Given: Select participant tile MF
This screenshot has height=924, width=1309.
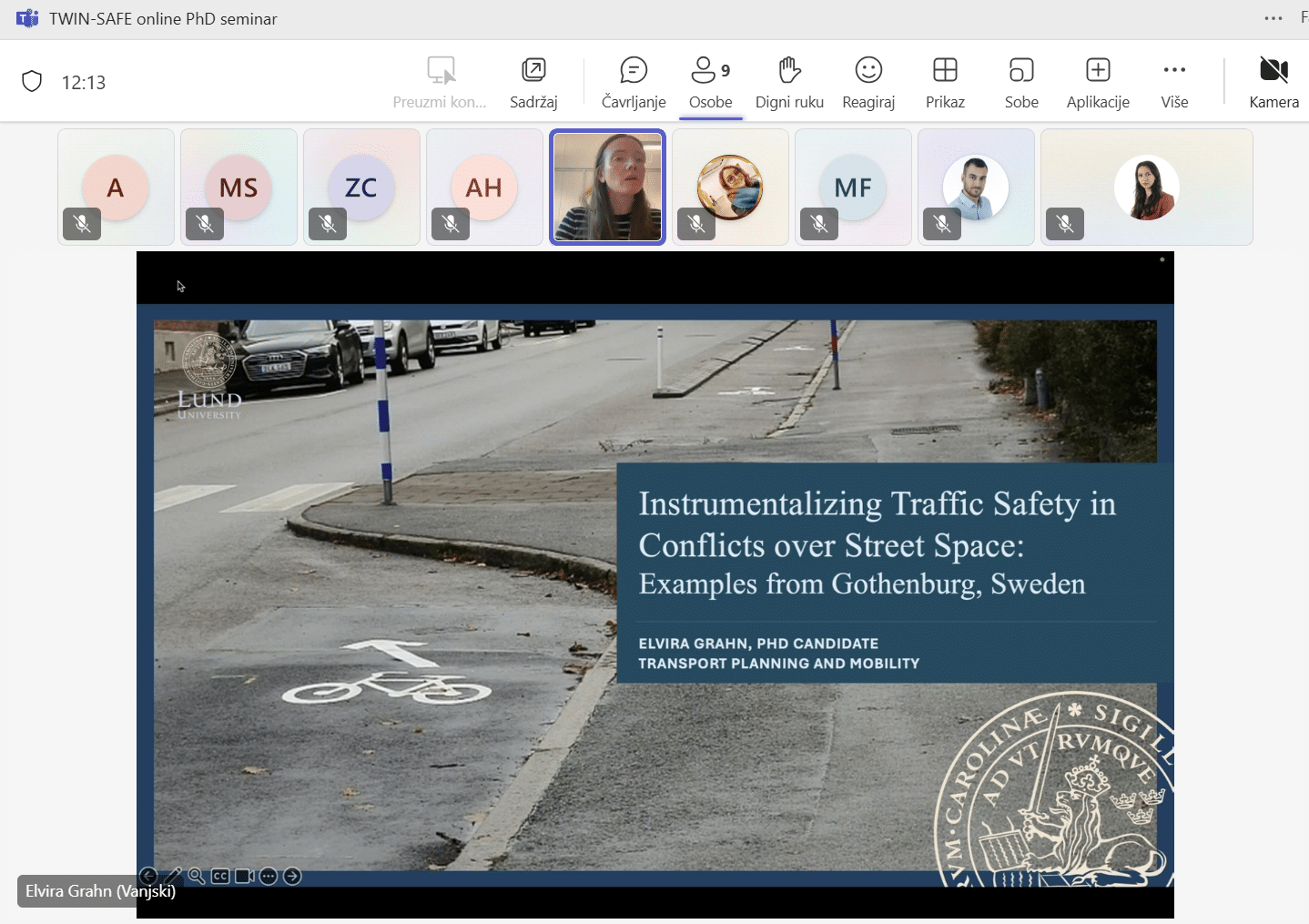Looking at the screenshot, I should [853, 187].
